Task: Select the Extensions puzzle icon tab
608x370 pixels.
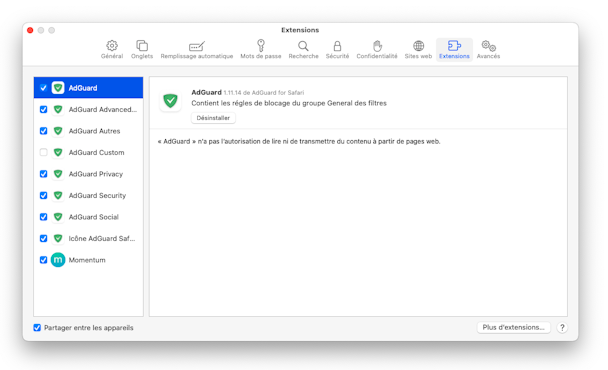Action: point(454,50)
